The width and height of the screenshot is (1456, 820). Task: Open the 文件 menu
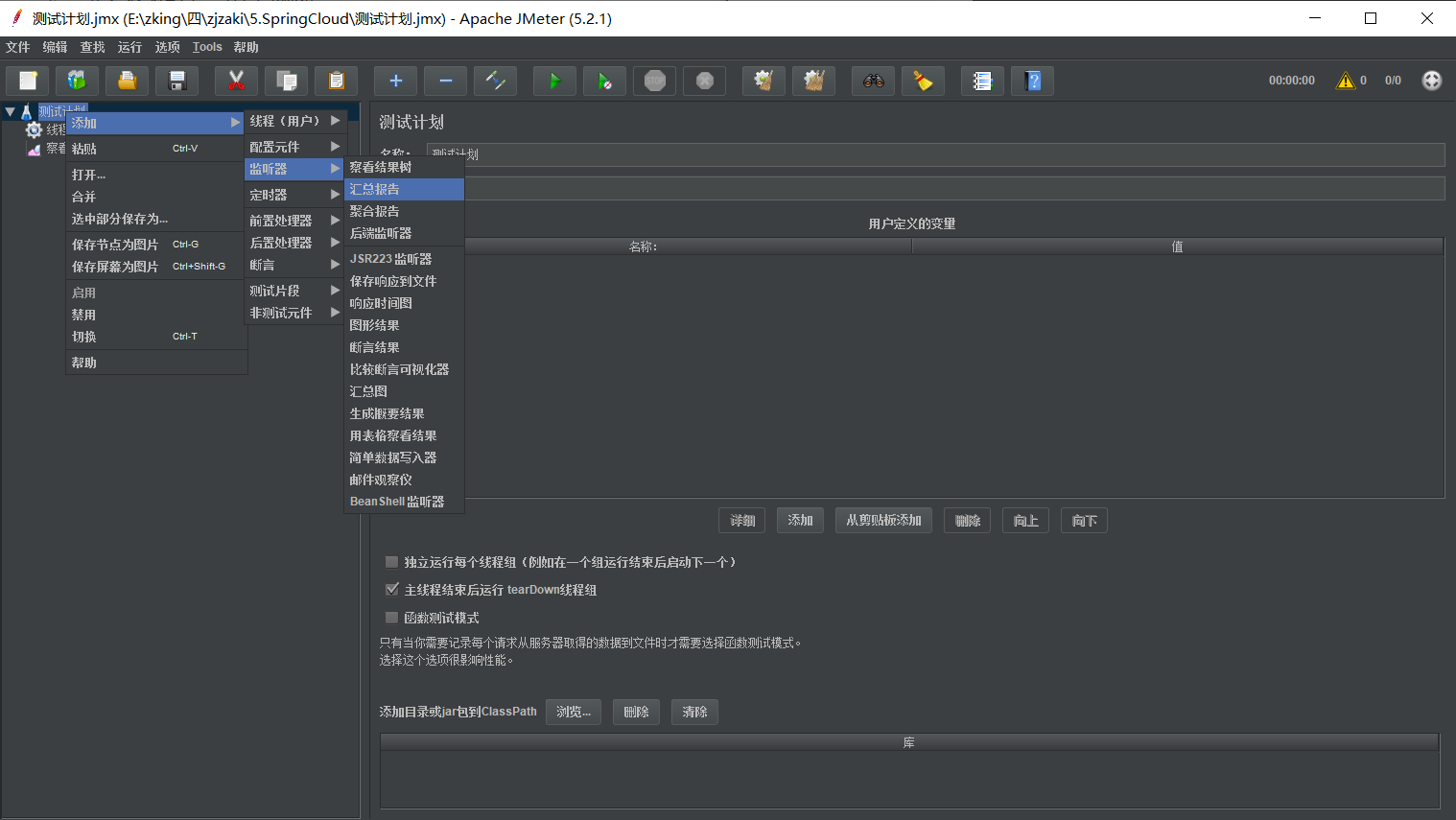coord(17,47)
